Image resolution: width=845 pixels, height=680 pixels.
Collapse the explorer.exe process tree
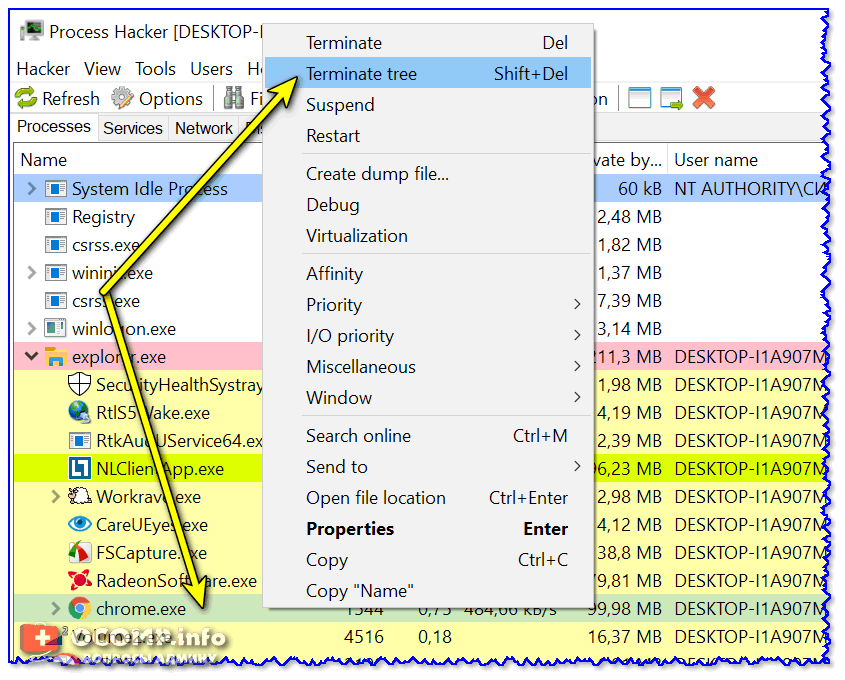pos(31,357)
